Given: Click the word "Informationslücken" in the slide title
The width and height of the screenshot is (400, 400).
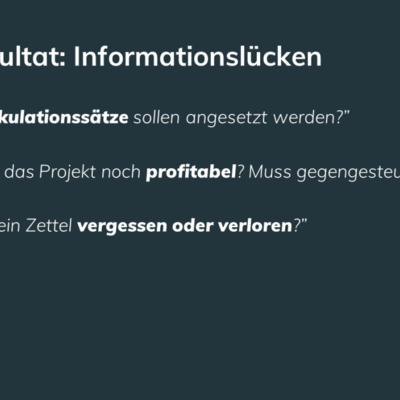Looking at the screenshot, I should click(x=198, y=57).
